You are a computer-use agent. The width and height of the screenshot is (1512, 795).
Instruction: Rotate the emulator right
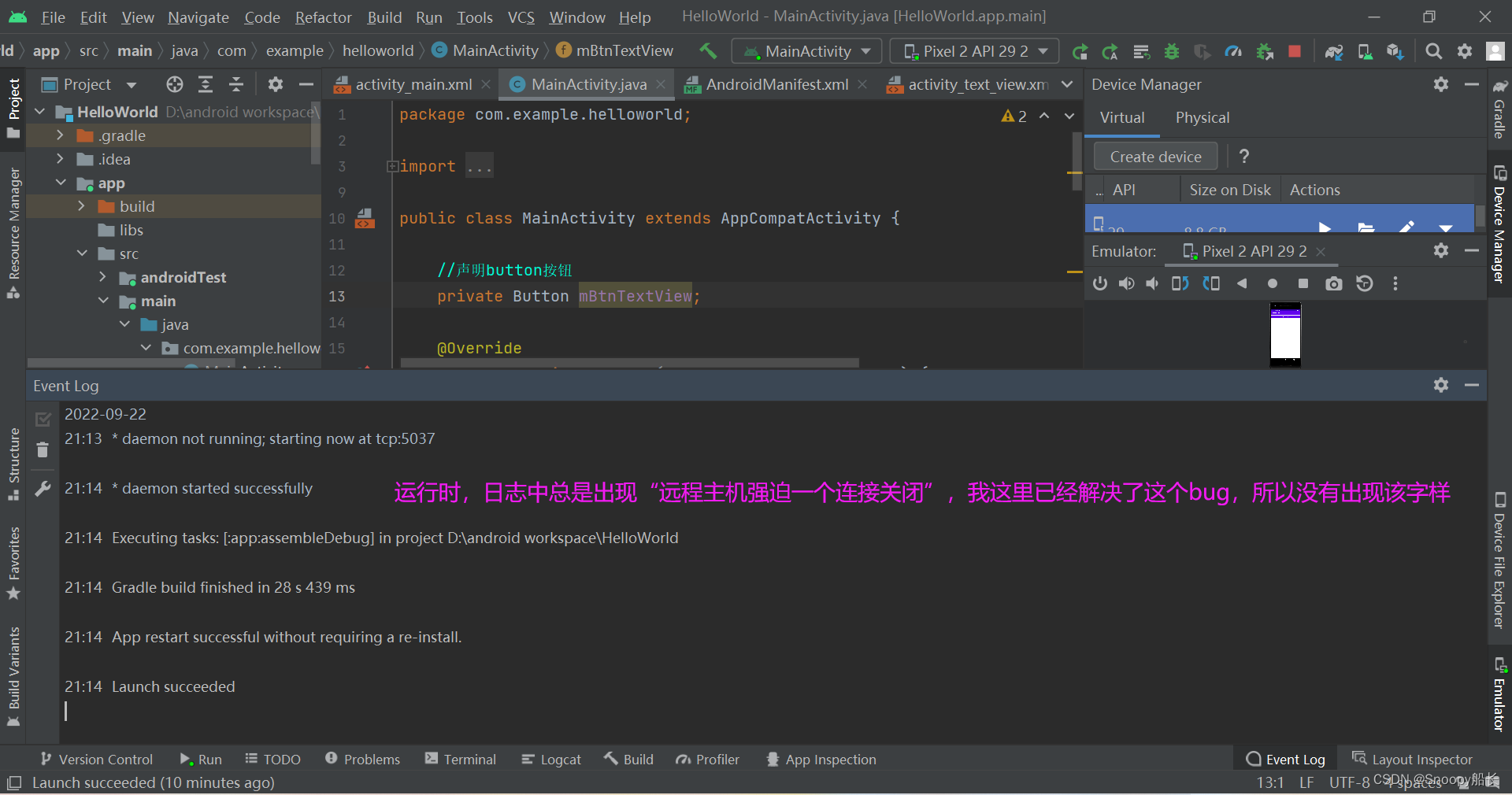point(1211,283)
